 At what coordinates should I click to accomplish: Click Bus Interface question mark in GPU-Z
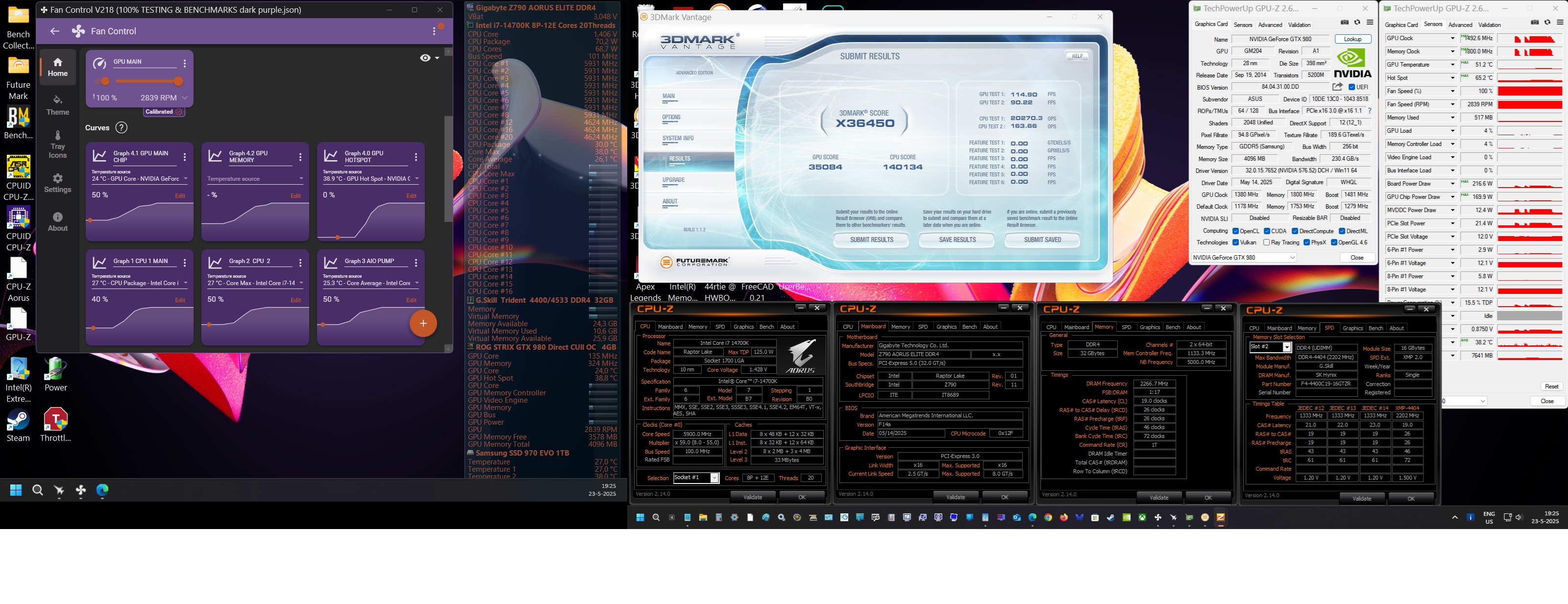(1370, 111)
